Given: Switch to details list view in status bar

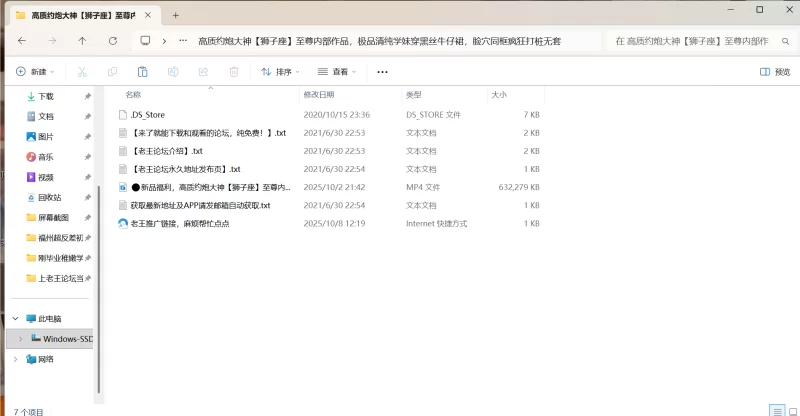Looking at the screenshot, I should click(x=776, y=410).
